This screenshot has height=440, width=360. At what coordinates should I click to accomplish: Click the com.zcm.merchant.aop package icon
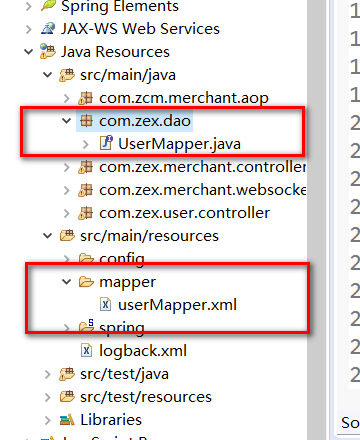click(x=85, y=99)
